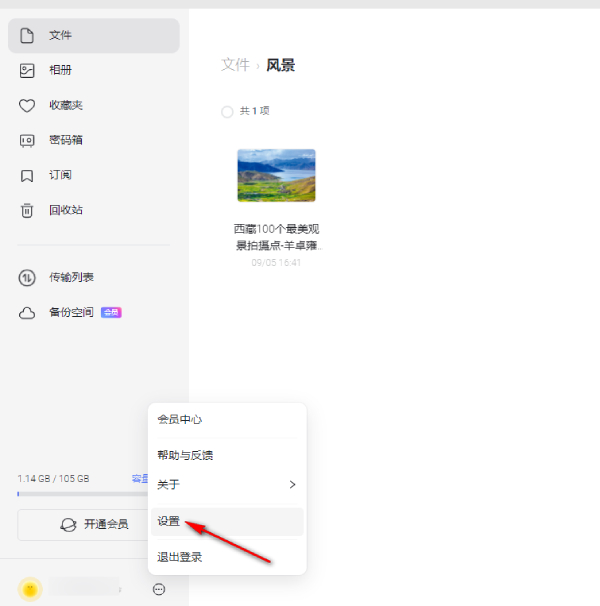Open 备份空间 backup space

tap(71, 313)
